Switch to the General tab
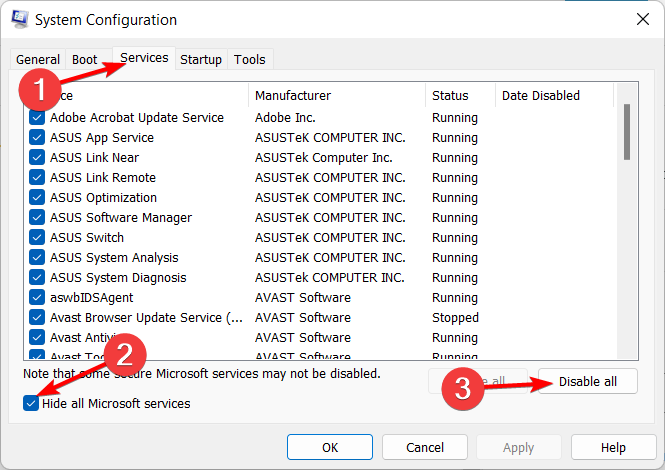This screenshot has height=470, width=665. click(x=38, y=60)
